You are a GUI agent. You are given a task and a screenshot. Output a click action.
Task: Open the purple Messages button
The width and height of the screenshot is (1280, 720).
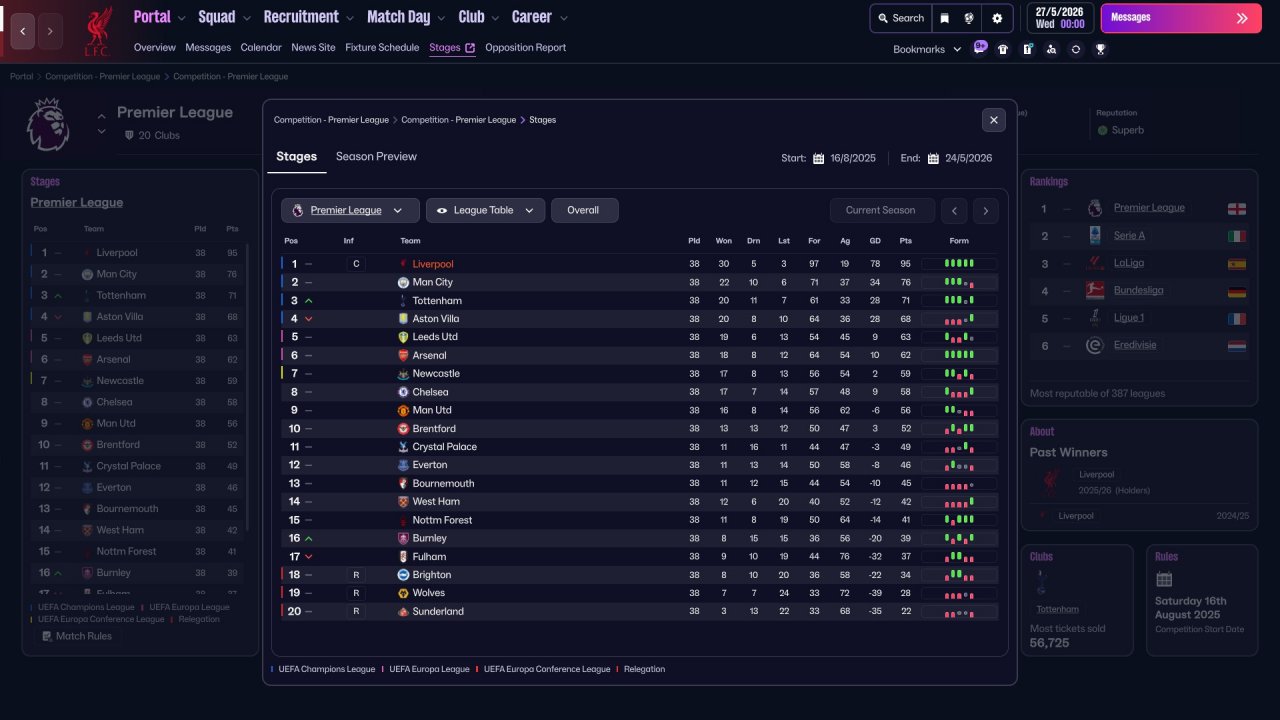tap(1181, 18)
